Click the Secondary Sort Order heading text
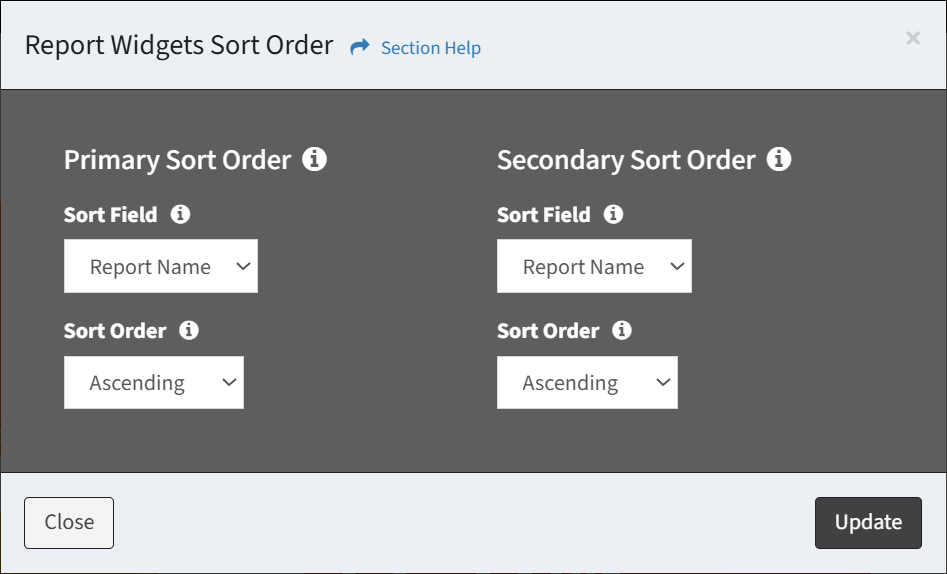The image size is (947, 574). 626,160
